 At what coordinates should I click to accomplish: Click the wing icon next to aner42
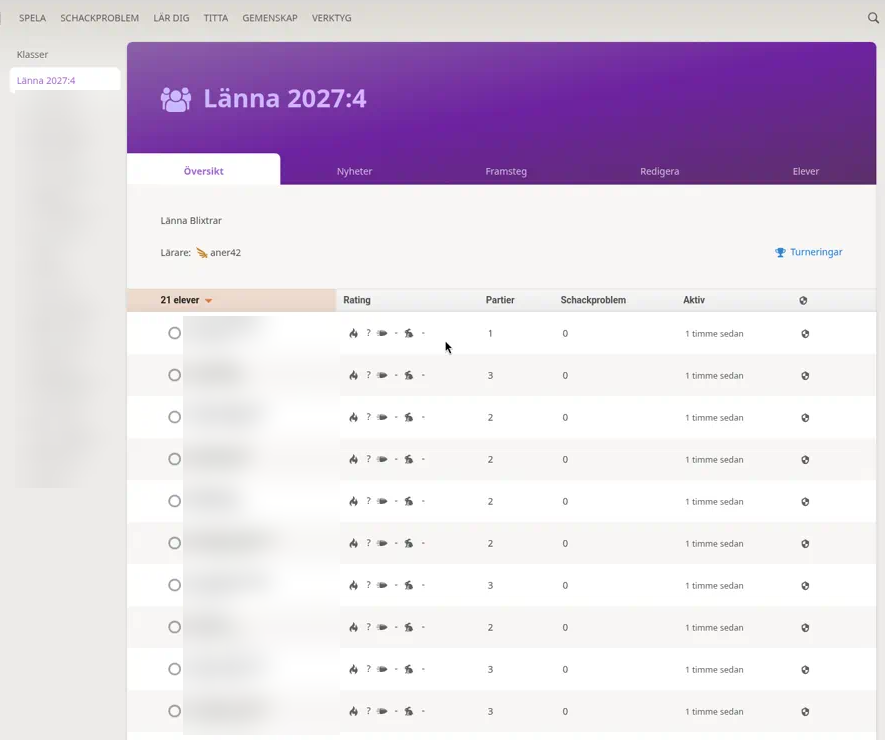[x=201, y=253]
